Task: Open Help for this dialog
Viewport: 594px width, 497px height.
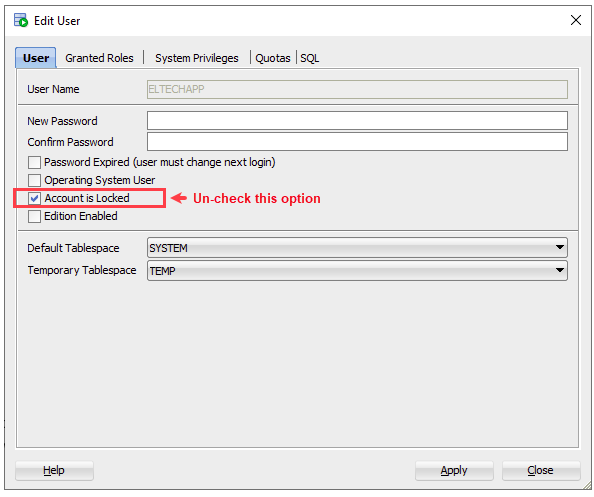Action: tap(54, 470)
